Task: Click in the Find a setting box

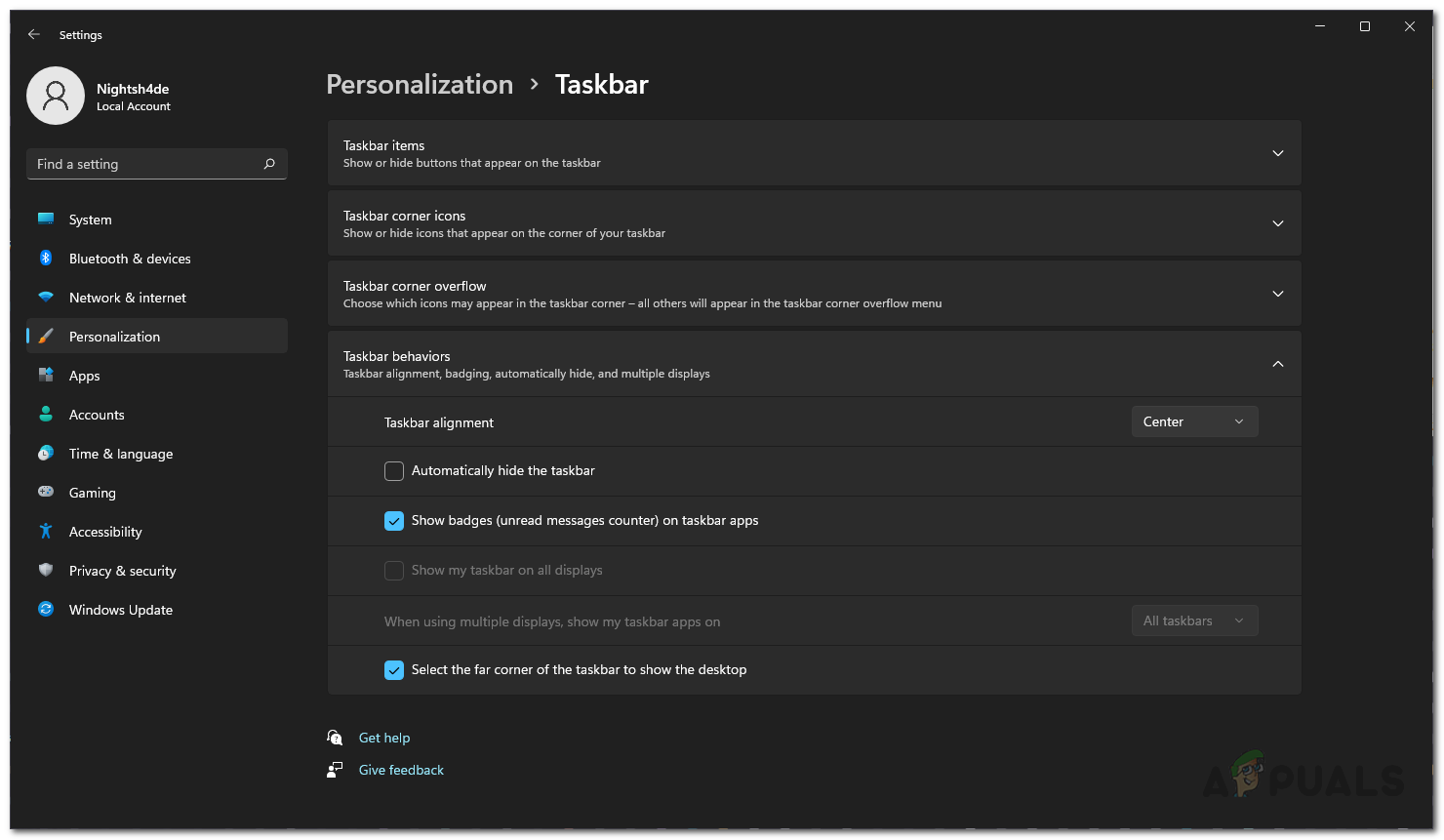Action: [146, 164]
